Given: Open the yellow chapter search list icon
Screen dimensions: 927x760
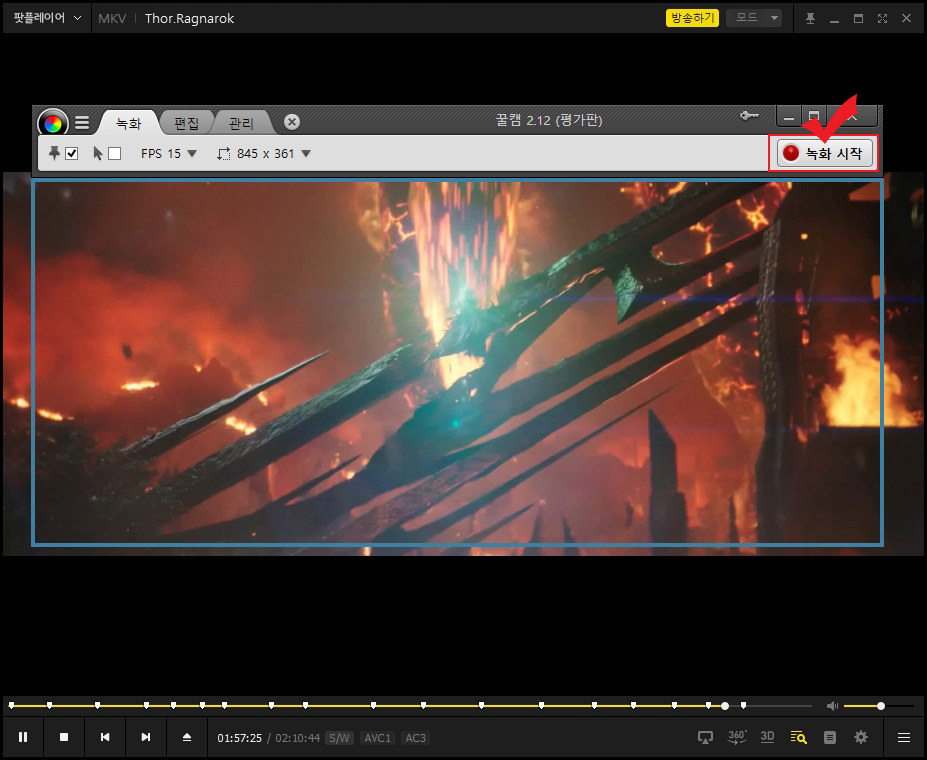Looking at the screenshot, I should coord(798,737).
